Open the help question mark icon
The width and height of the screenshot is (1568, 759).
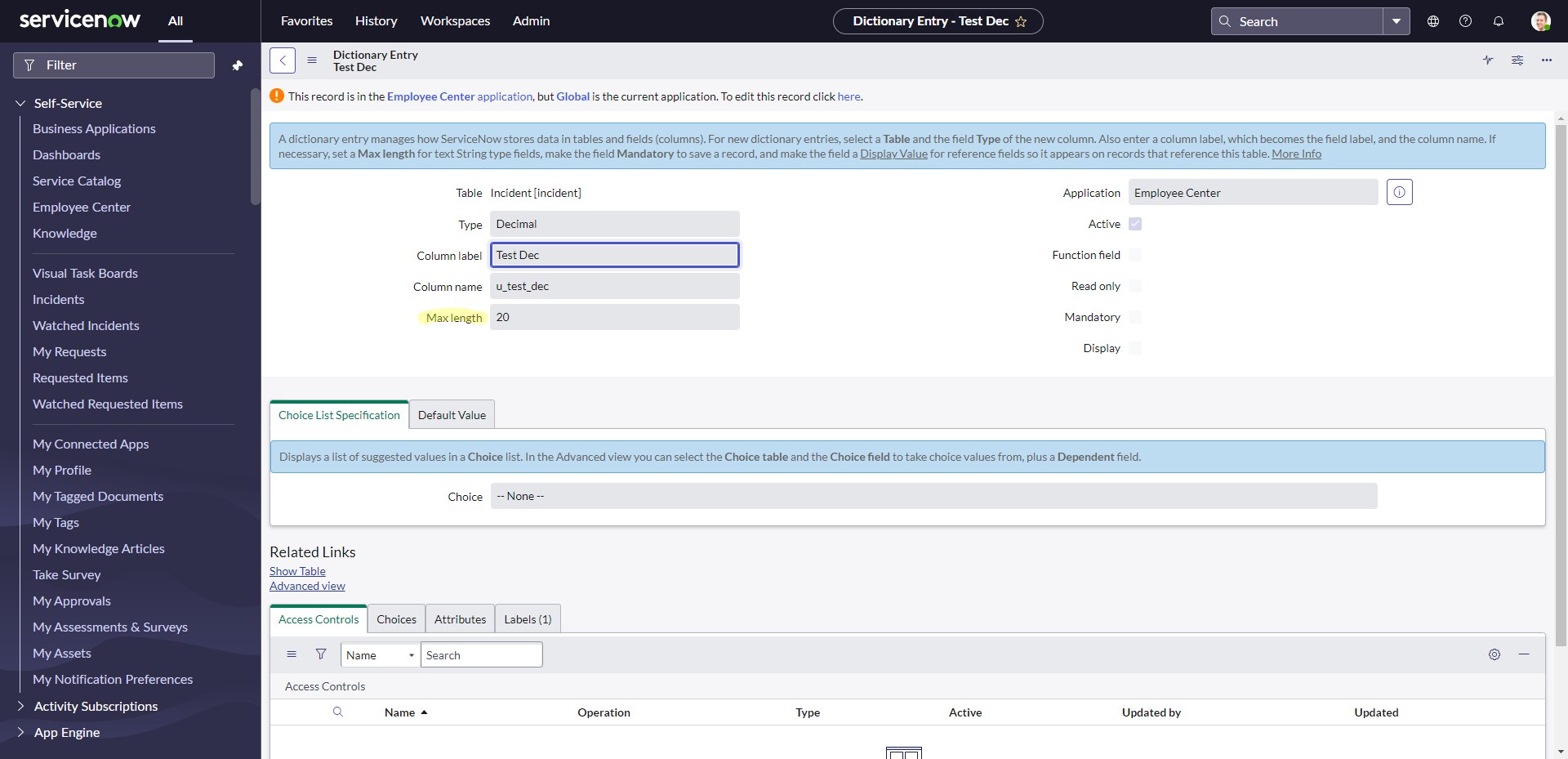click(x=1466, y=21)
